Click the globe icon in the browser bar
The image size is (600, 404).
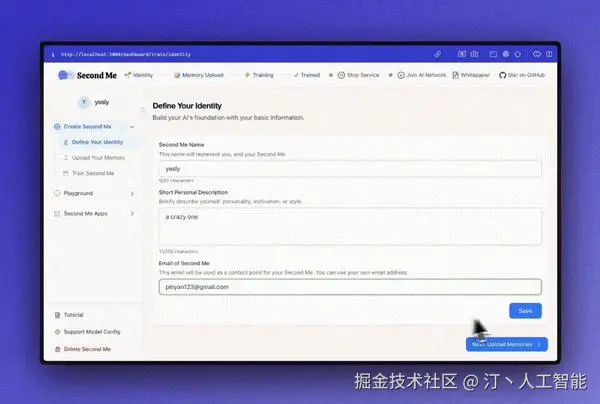click(506, 54)
